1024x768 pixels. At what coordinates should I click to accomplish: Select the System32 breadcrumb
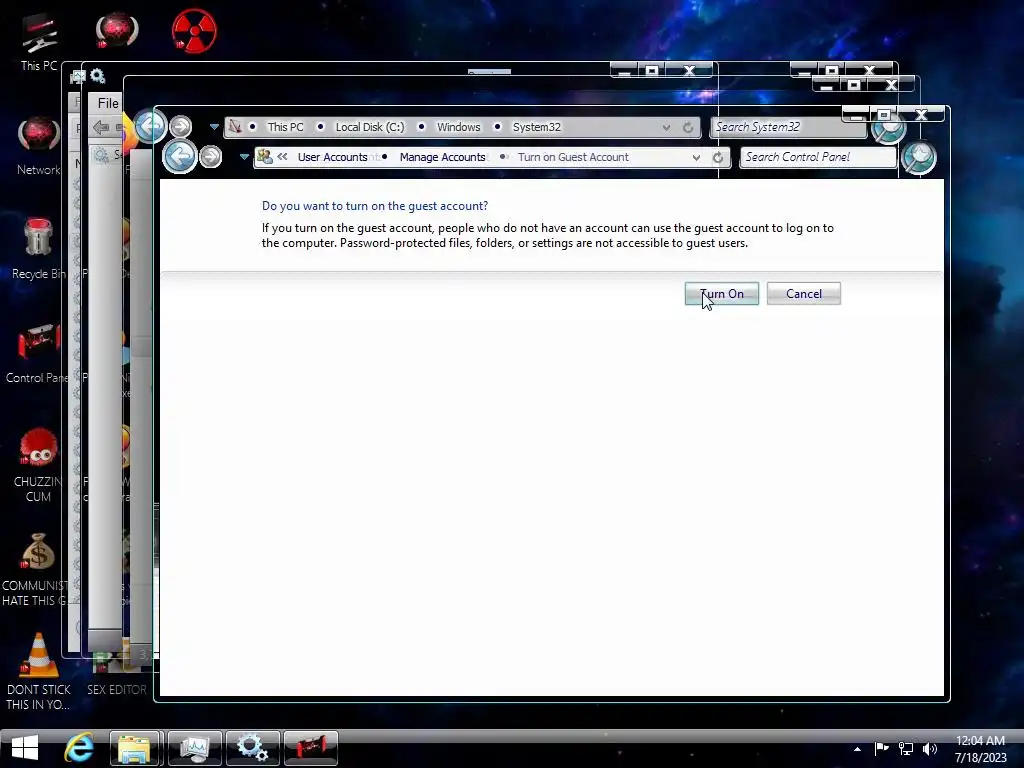[x=536, y=127]
